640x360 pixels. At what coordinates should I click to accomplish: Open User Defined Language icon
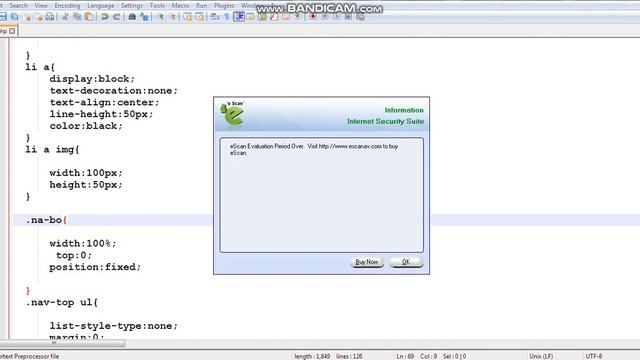coord(250,17)
